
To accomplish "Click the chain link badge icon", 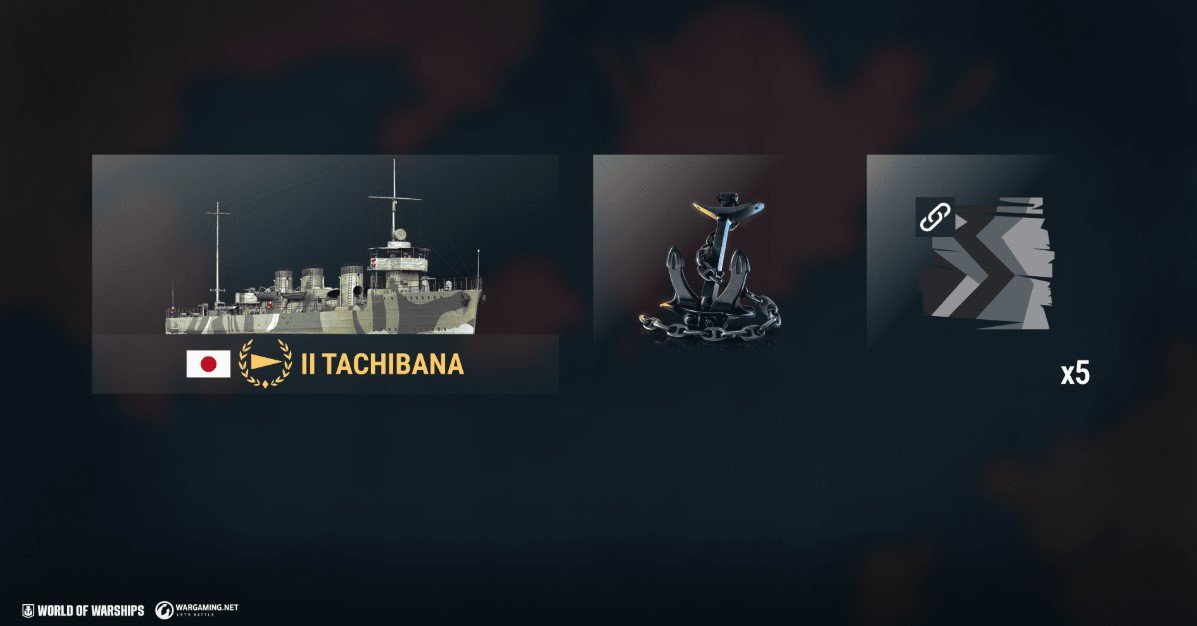I will coord(935,218).
